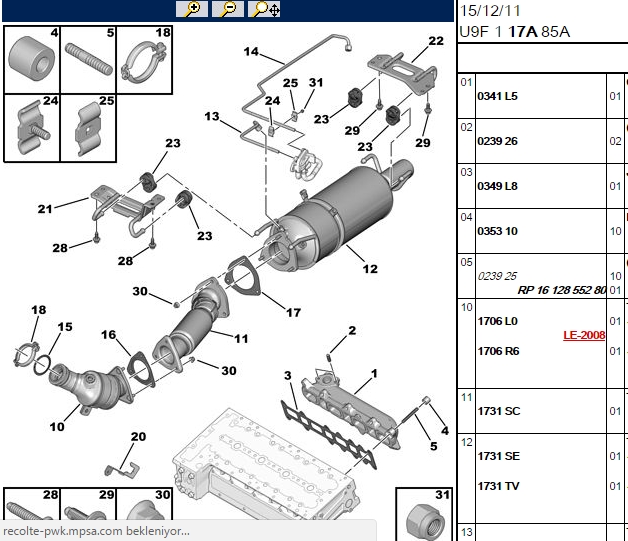Click part number 1706 L0
The width and height of the screenshot is (628, 541).
pos(497,321)
